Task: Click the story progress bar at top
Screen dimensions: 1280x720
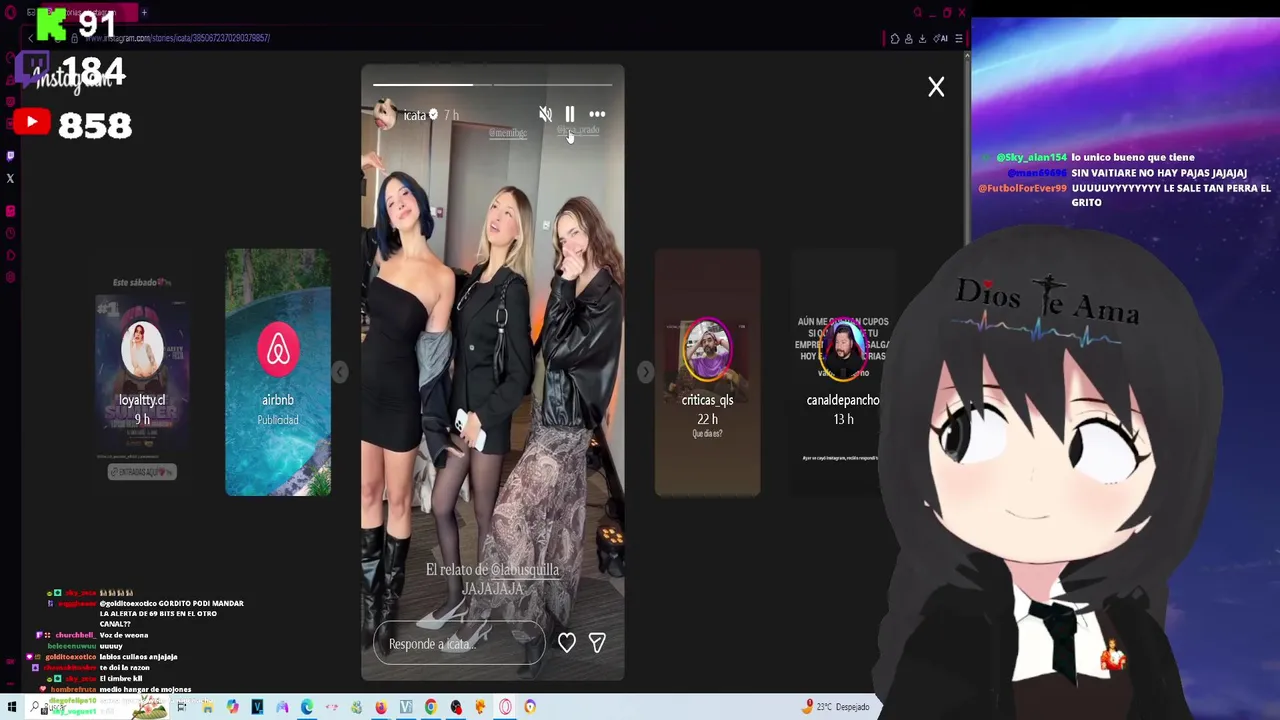Action: pyautogui.click(x=492, y=84)
